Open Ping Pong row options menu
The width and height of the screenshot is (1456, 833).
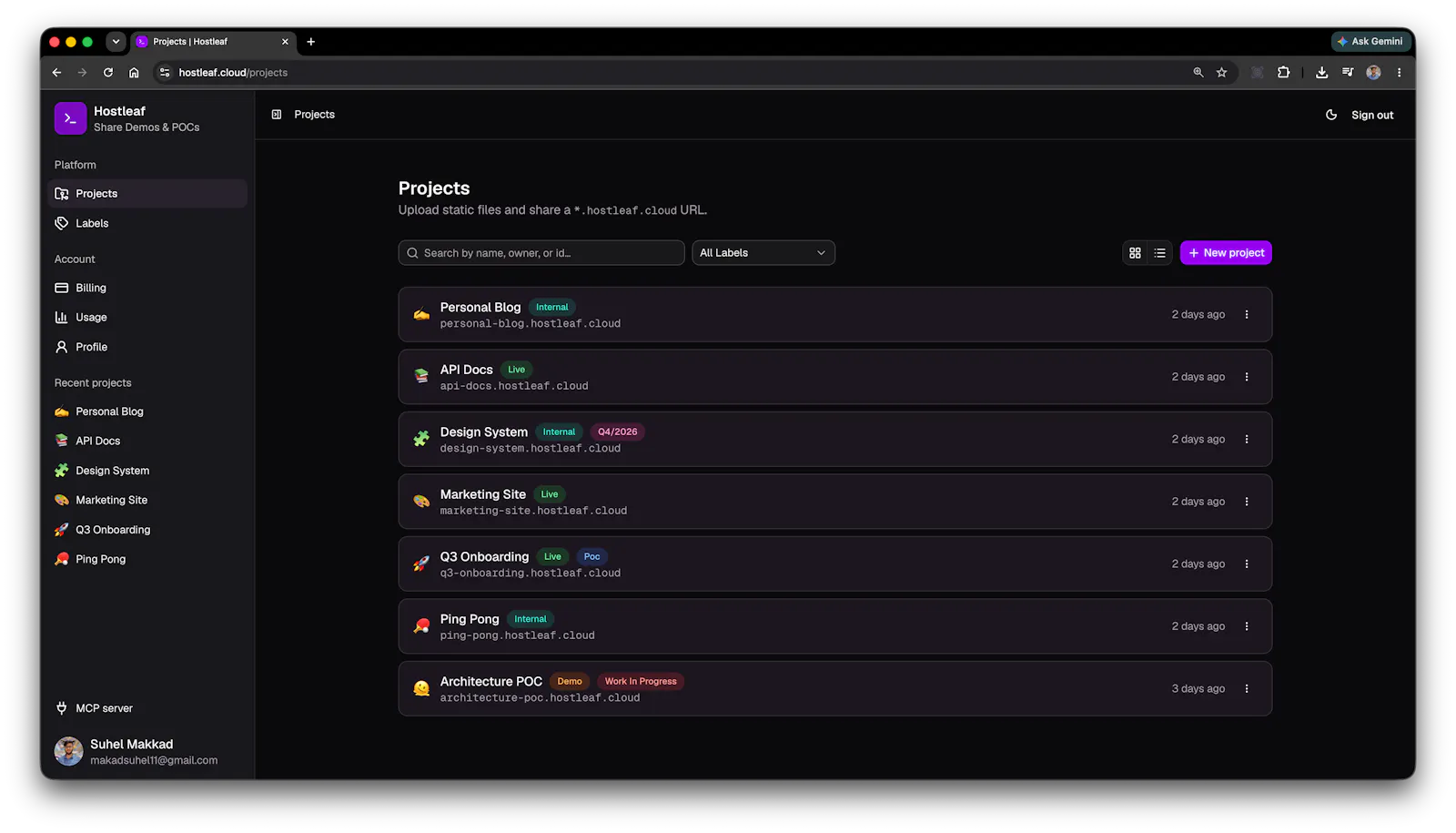pyautogui.click(x=1247, y=626)
